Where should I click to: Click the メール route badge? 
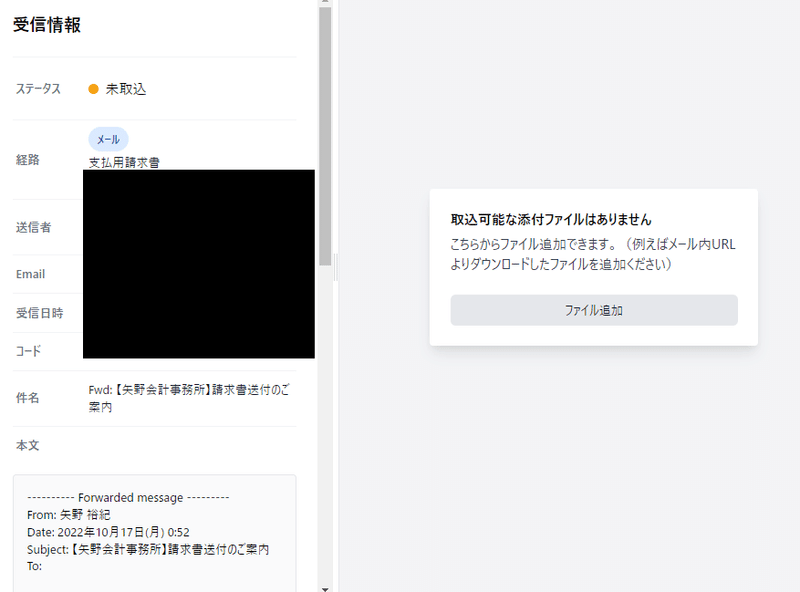[108, 139]
